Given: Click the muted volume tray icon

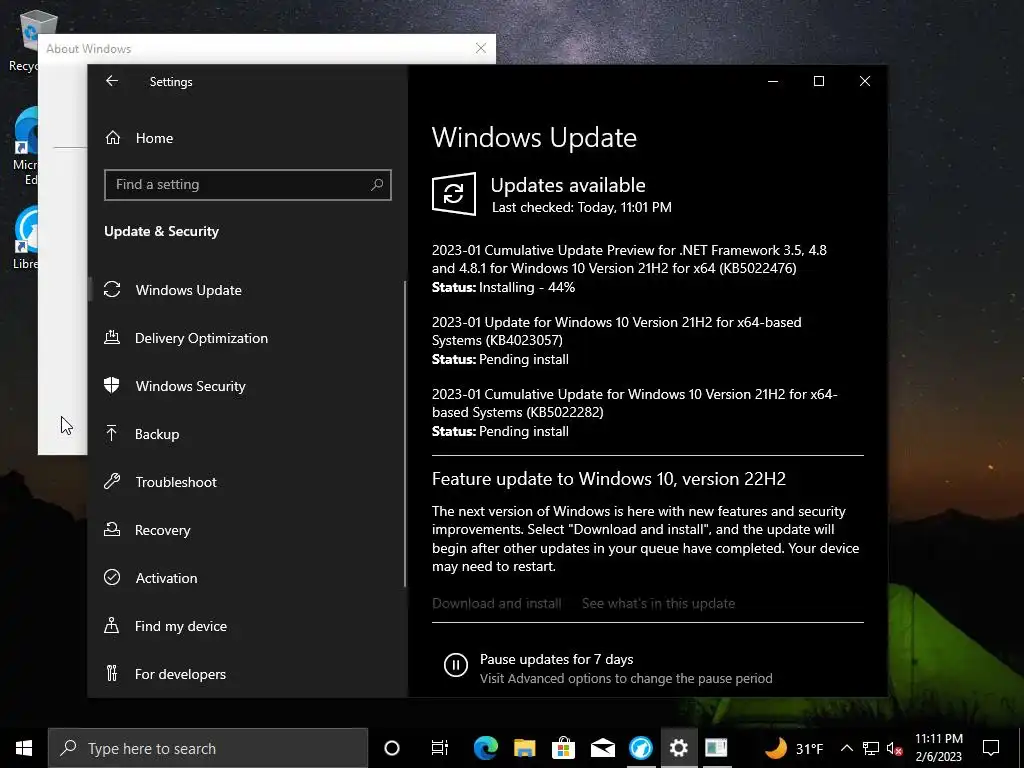Looking at the screenshot, I should tap(895, 749).
